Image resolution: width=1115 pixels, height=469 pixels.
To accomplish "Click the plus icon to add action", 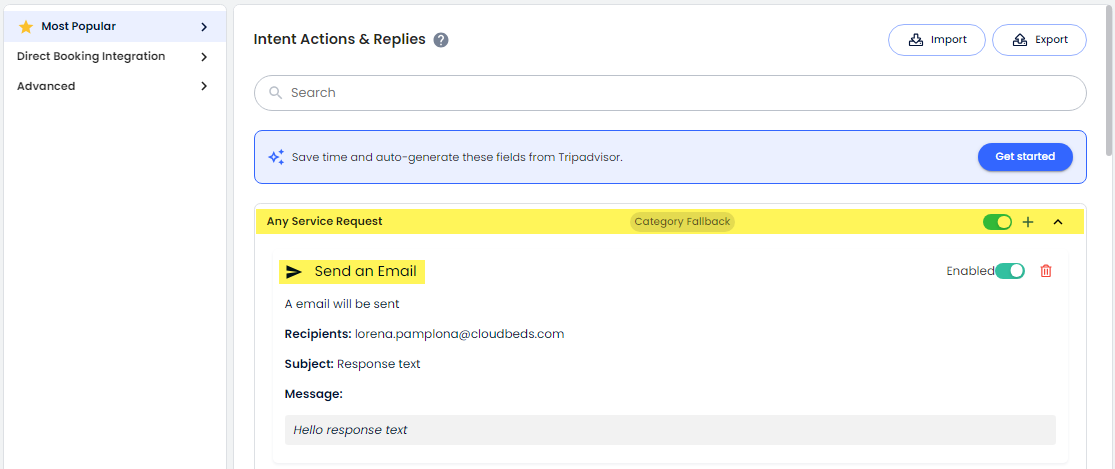I will (x=1028, y=222).
